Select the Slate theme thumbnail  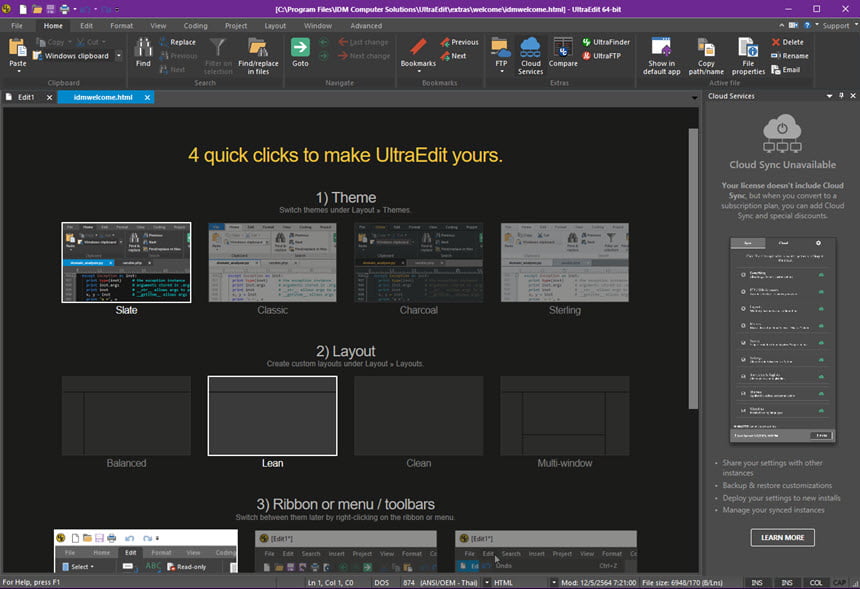[x=126, y=262]
